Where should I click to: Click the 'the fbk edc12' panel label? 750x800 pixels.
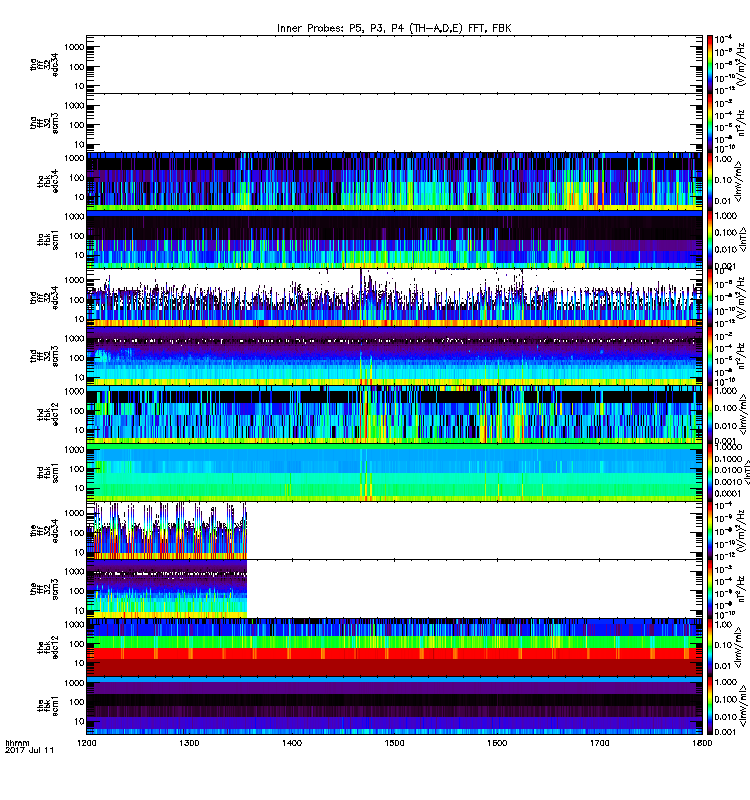click(x=47, y=648)
